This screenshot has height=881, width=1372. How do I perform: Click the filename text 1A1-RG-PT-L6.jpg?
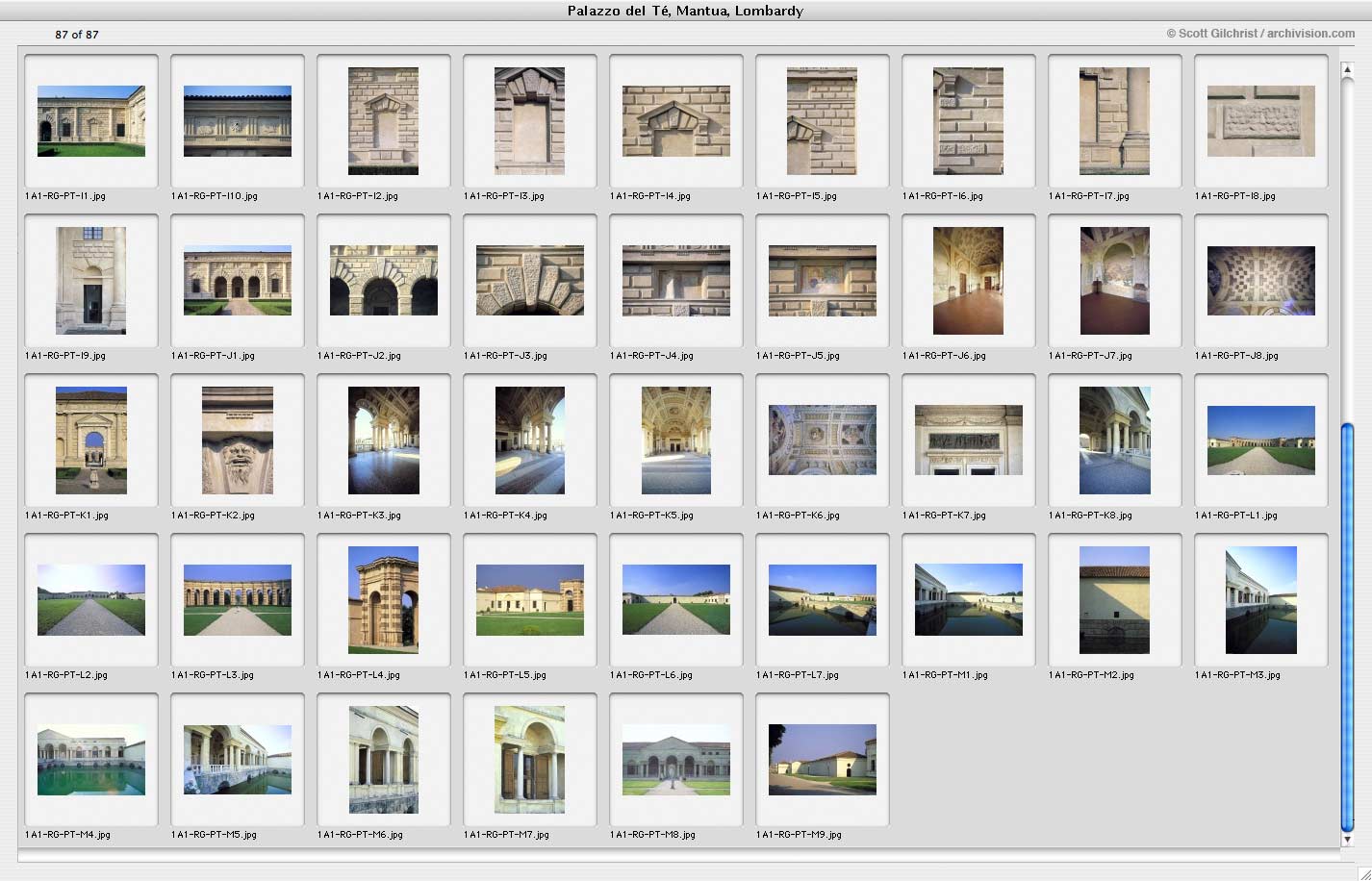(x=651, y=675)
